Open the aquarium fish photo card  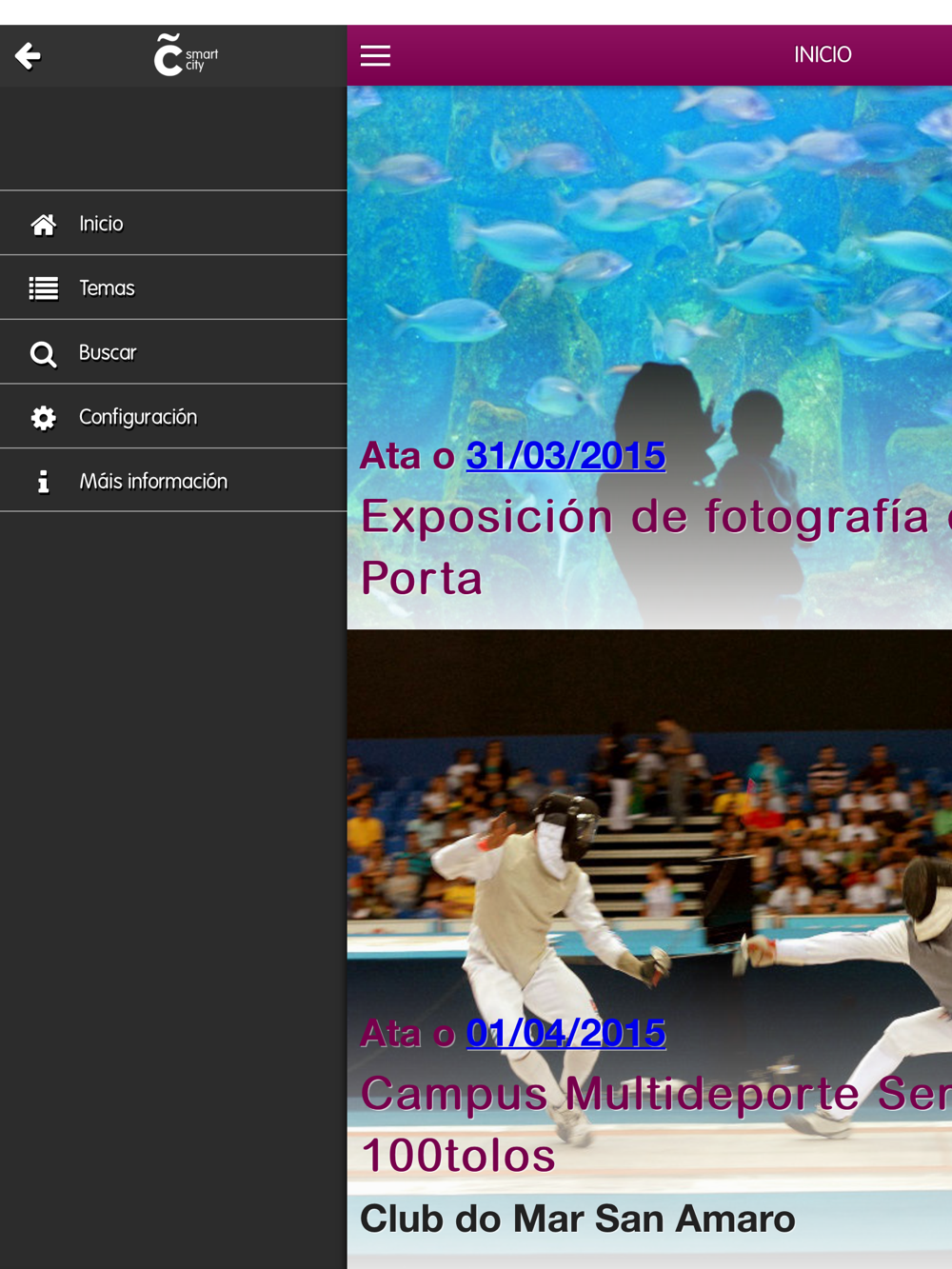[649, 357]
